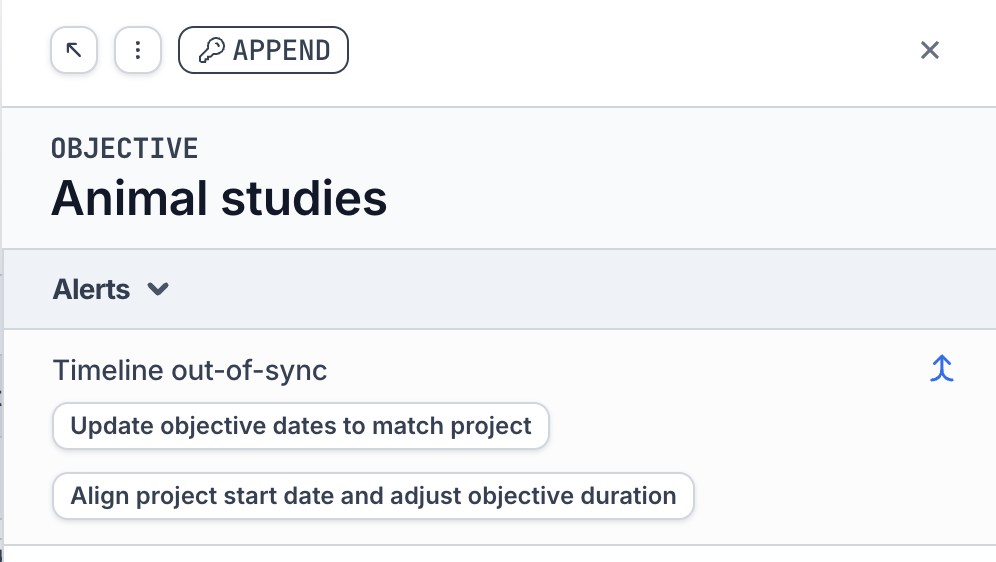Click the Timeline out-of-sync alert text
The width and height of the screenshot is (996, 562).
point(190,371)
